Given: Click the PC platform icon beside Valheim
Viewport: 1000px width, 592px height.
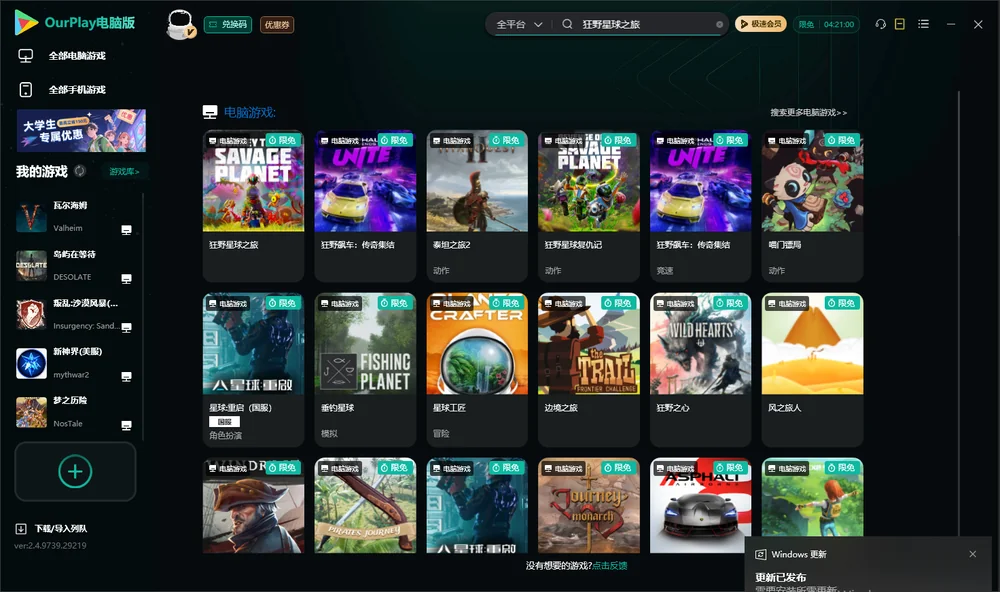Looking at the screenshot, I should [x=126, y=230].
